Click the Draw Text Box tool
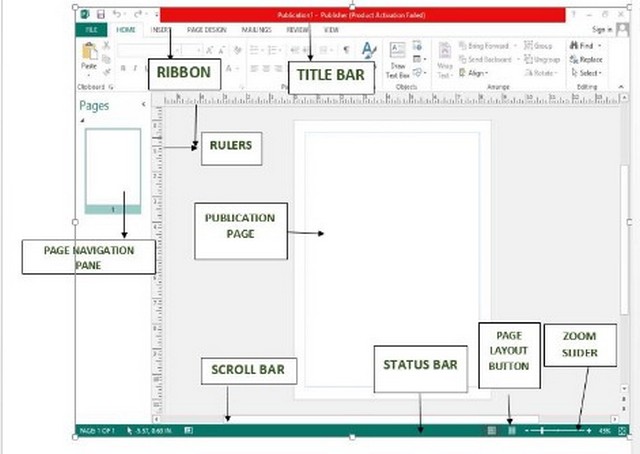The height and width of the screenshot is (454, 640). point(397,61)
